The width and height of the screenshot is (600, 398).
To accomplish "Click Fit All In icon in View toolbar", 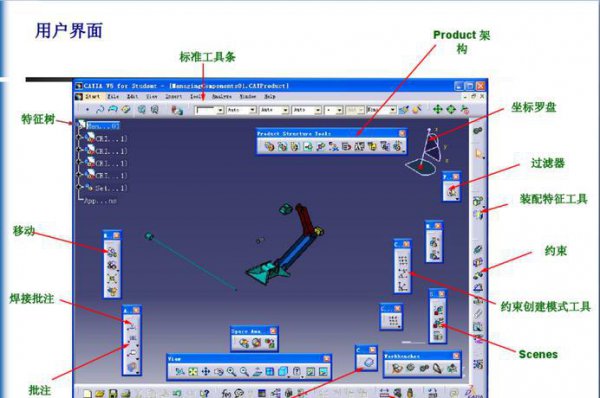I will point(193,371).
